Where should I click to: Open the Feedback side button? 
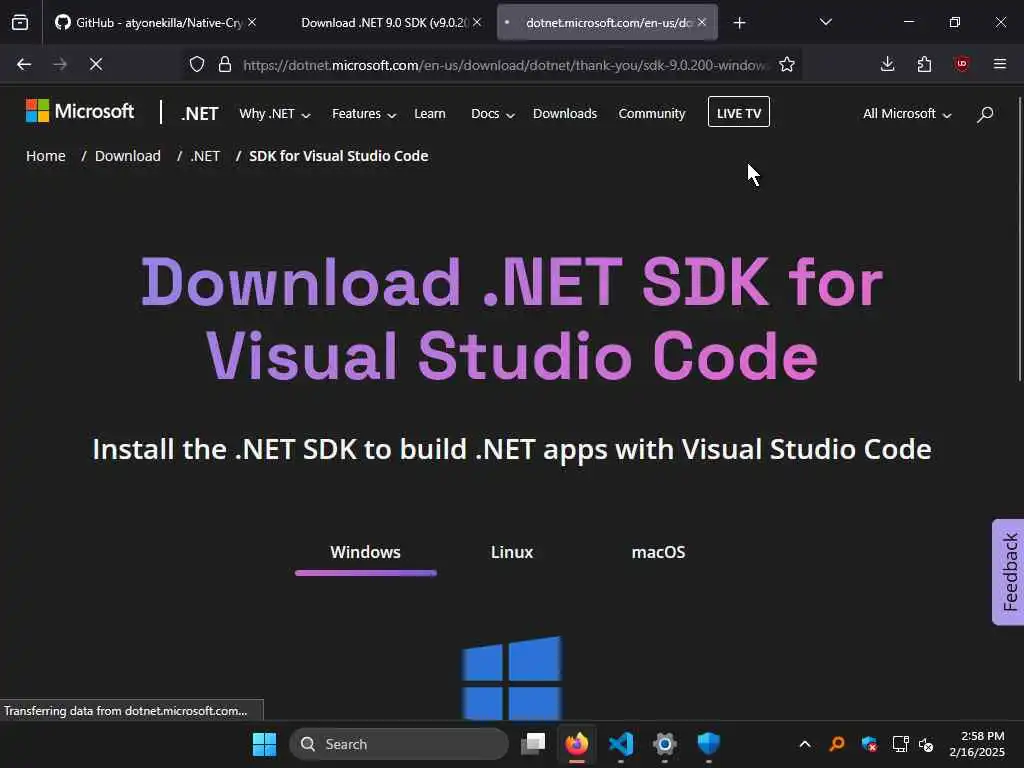1008,572
